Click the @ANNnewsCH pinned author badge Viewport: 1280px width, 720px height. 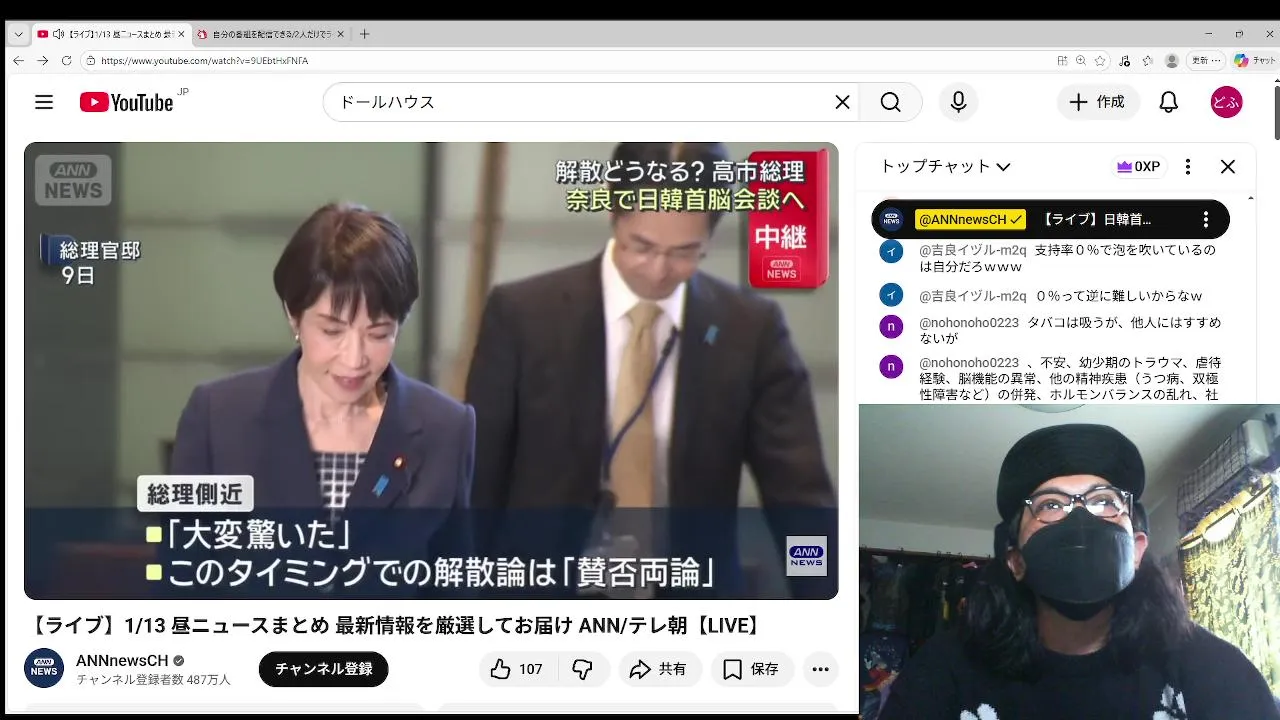coord(970,220)
